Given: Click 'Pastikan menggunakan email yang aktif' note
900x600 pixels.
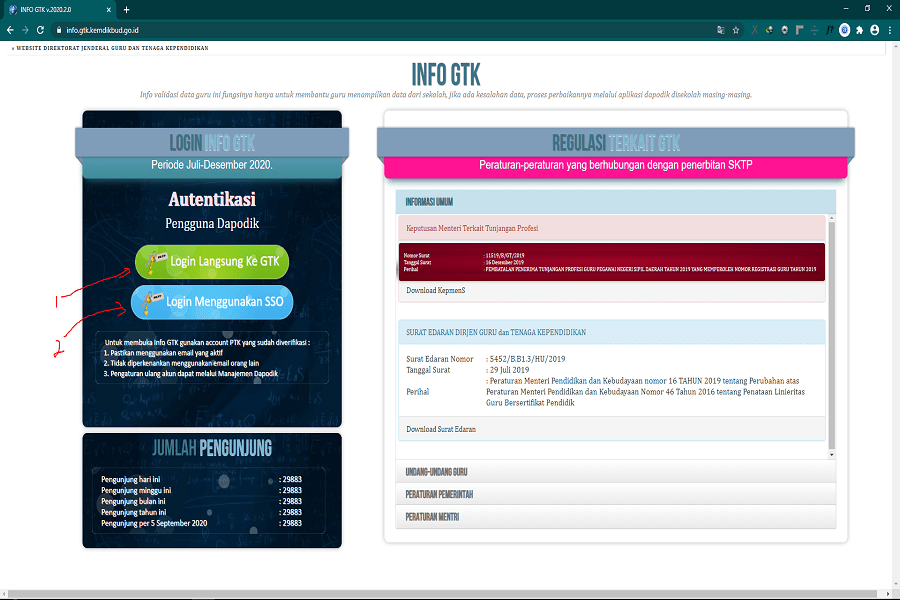Looking at the screenshot, I should click(166, 353).
